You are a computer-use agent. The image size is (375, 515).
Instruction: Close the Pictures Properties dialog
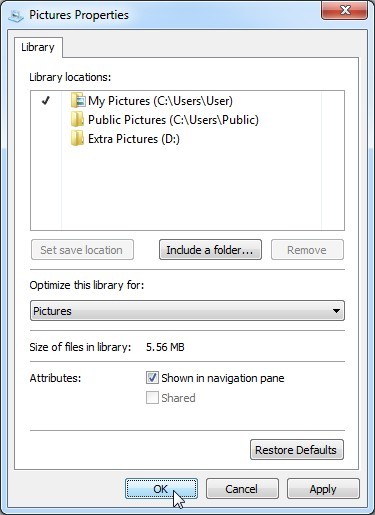345,10
